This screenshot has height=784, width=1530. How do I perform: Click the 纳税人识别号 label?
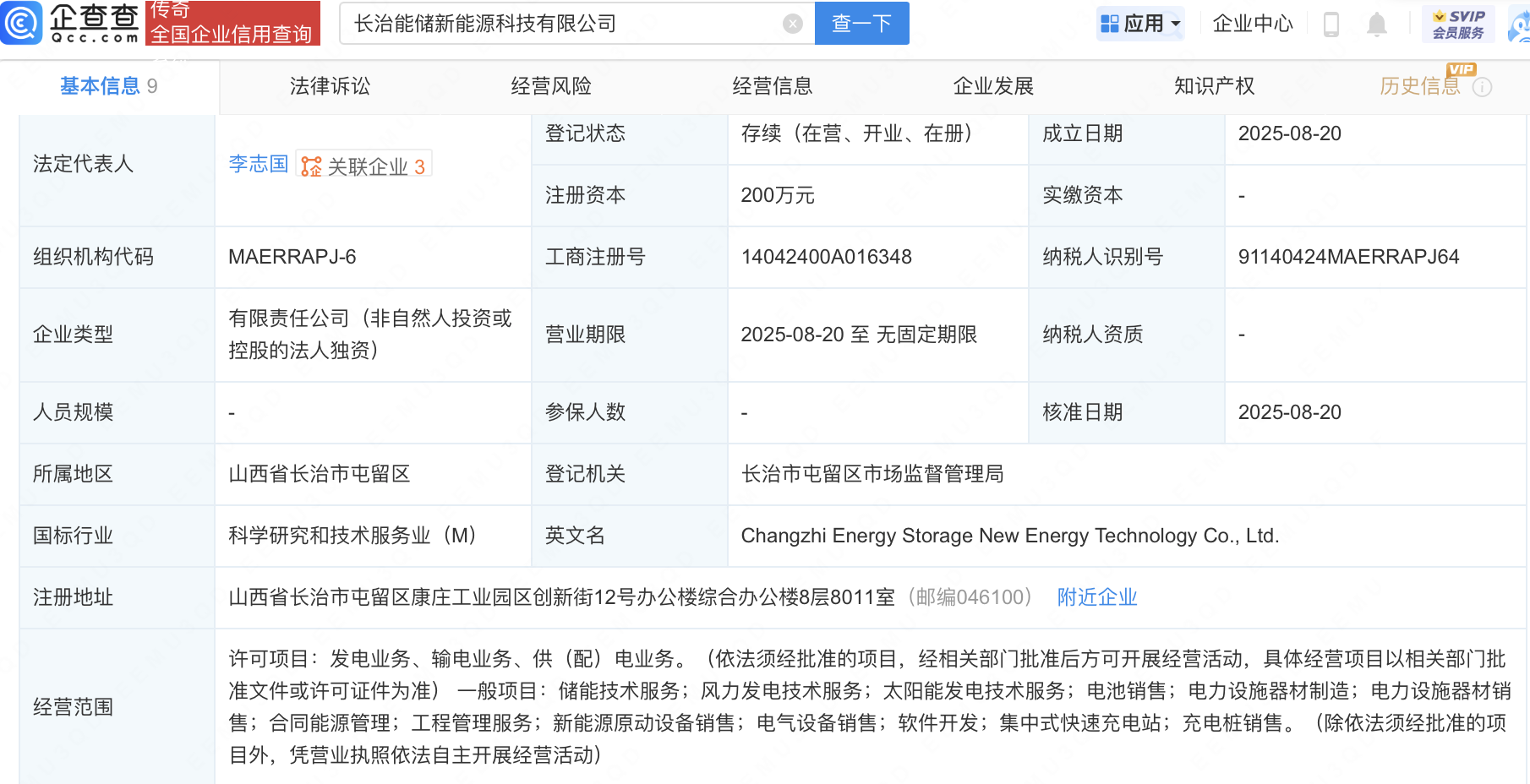click(1102, 257)
